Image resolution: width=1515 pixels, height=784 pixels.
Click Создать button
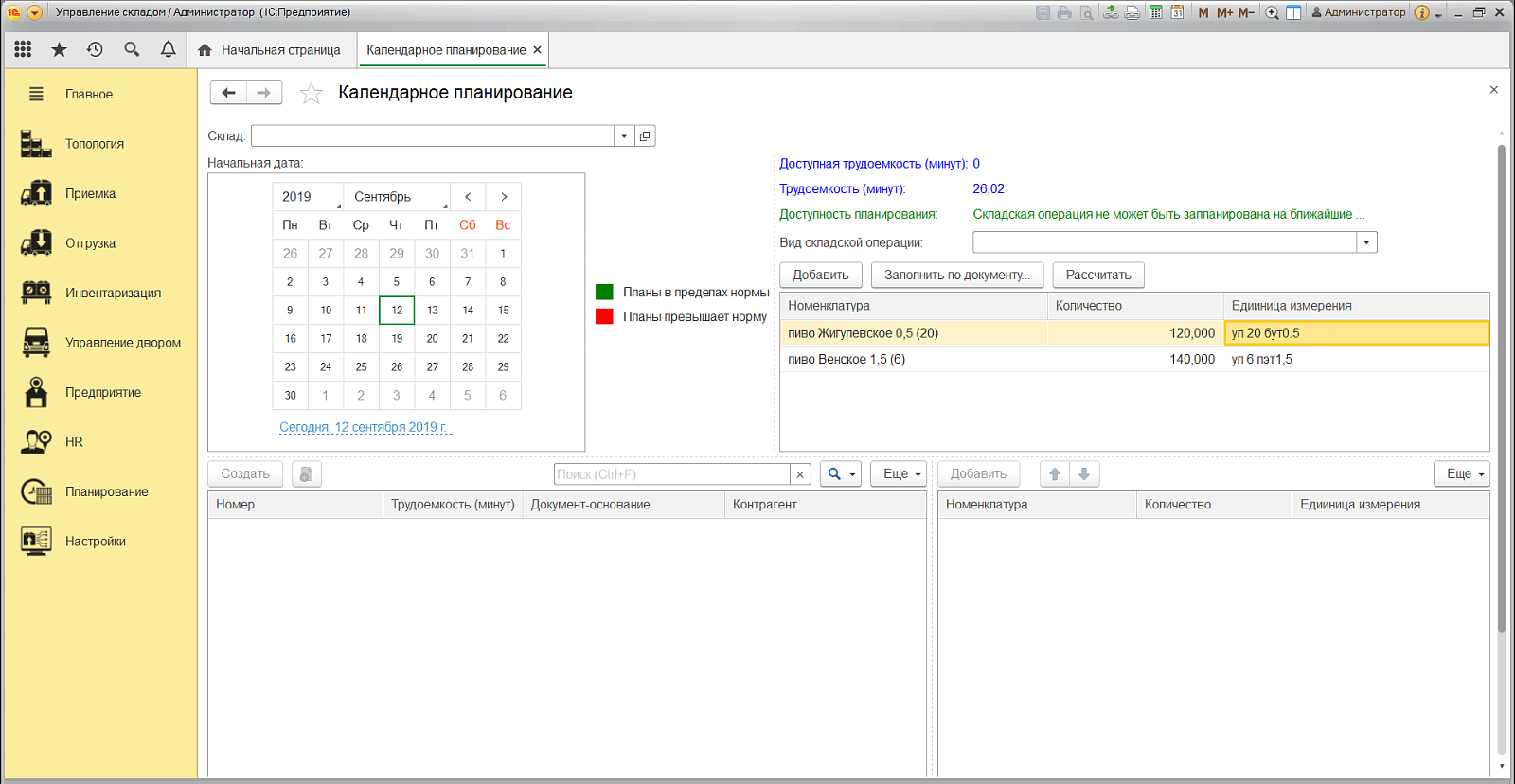[245, 473]
